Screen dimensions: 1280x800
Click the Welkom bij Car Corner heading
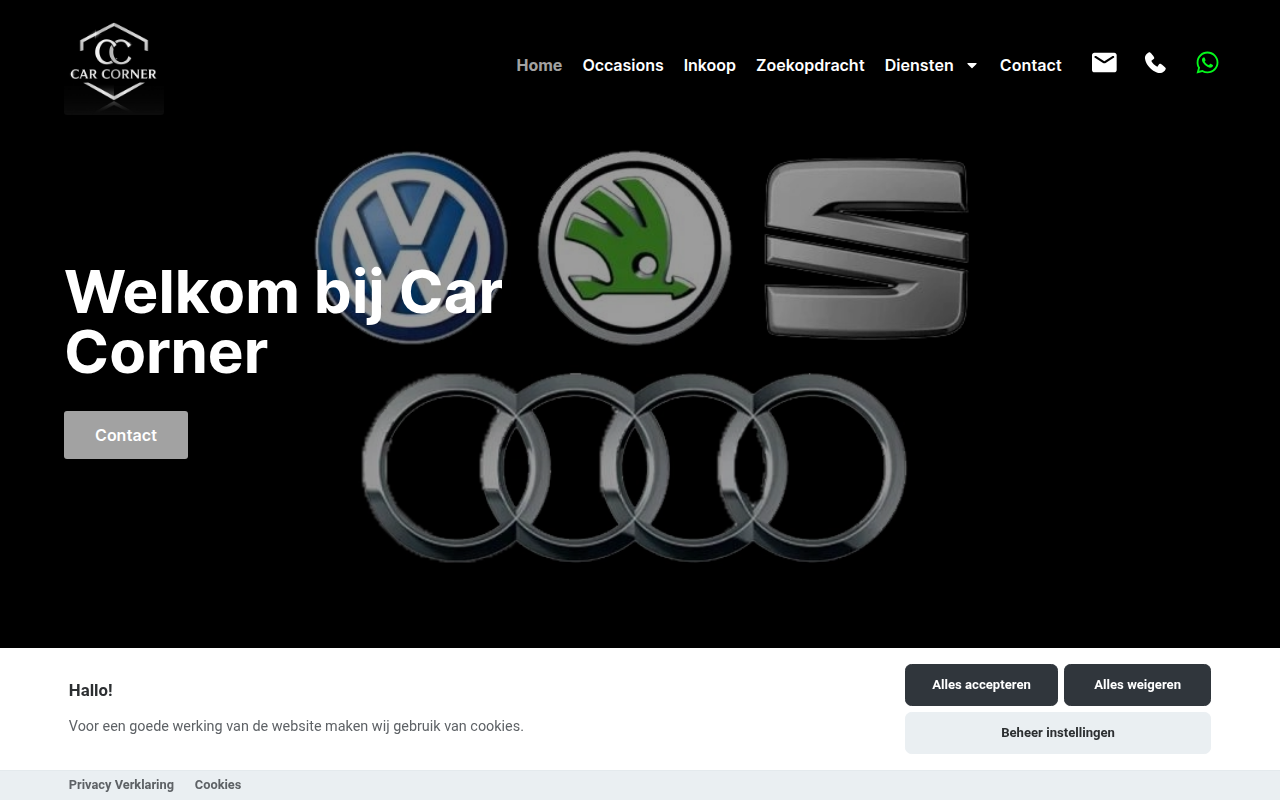point(283,322)
